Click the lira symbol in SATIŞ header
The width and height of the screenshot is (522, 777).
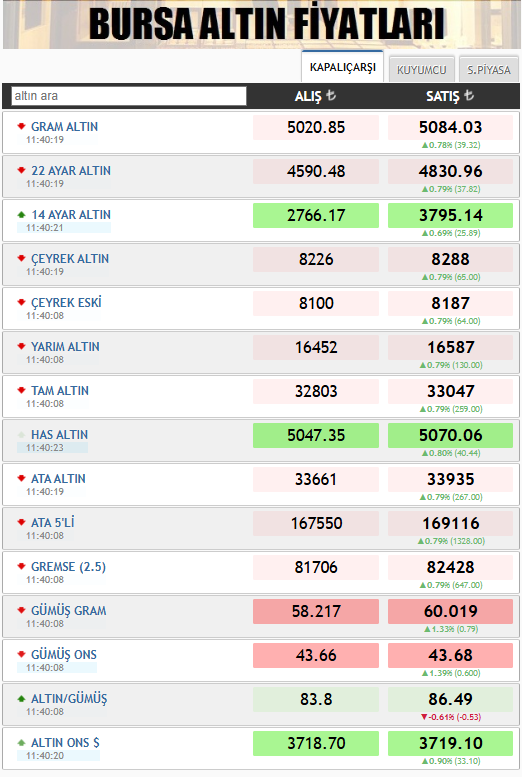coord(469,95)
